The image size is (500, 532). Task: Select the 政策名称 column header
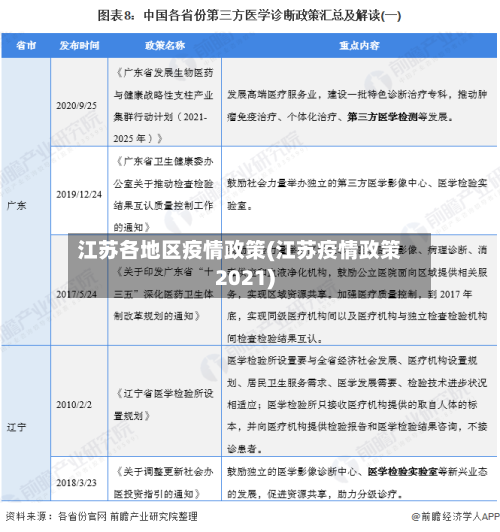tap(165, 45)
